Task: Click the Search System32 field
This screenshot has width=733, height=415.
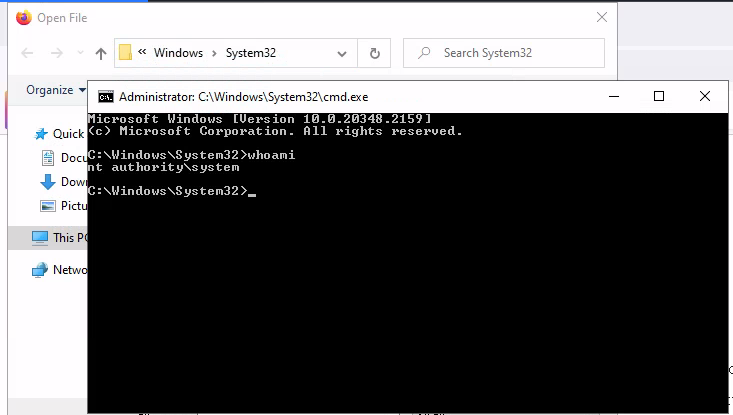Action: (x=503, y=53)
